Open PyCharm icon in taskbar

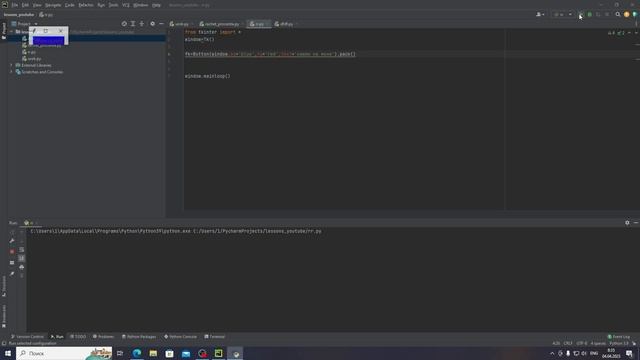(219, 353)
